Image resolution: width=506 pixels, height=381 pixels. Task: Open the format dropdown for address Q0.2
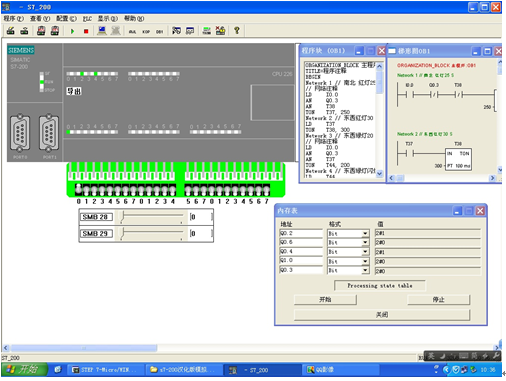(366, 233)
